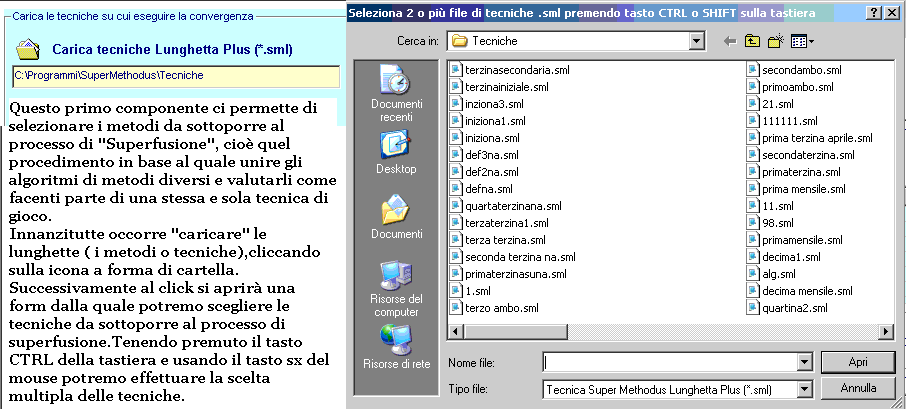The height and width of the screenshot is (409, 906).
Task: Select file 98.sml
Action: tap(770, 223)
